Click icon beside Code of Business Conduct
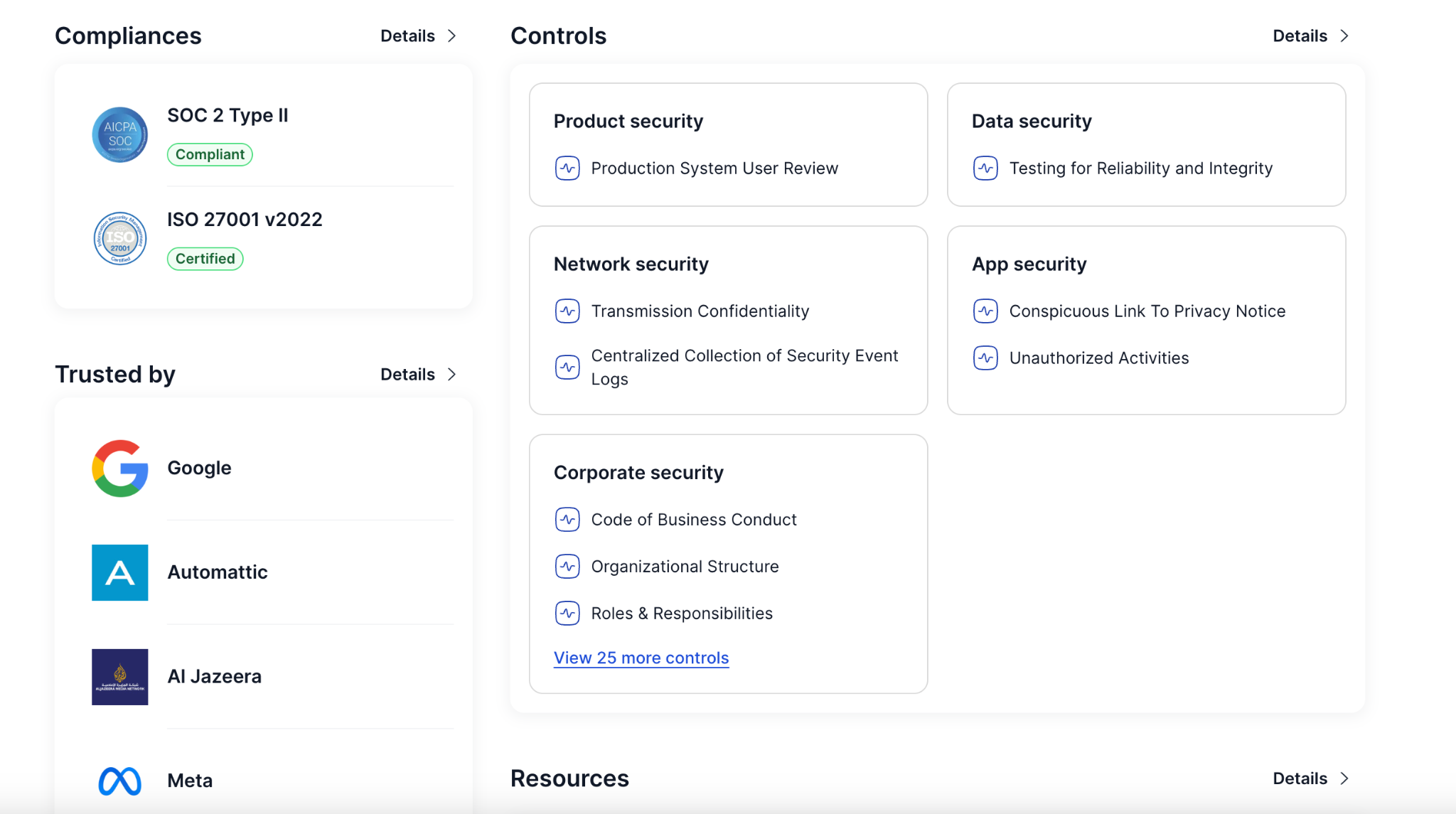Screen dimensions: 1456x814 [567, 520]
